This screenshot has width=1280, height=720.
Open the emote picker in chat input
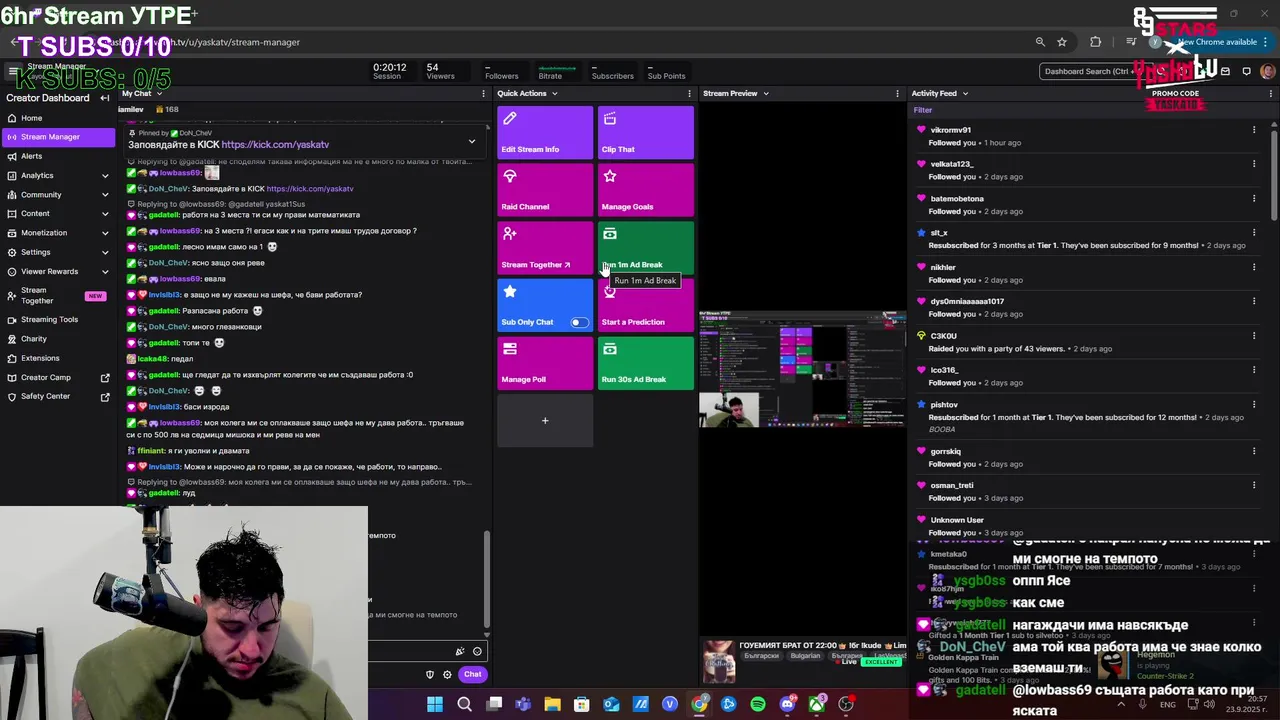tap(477, 651)
